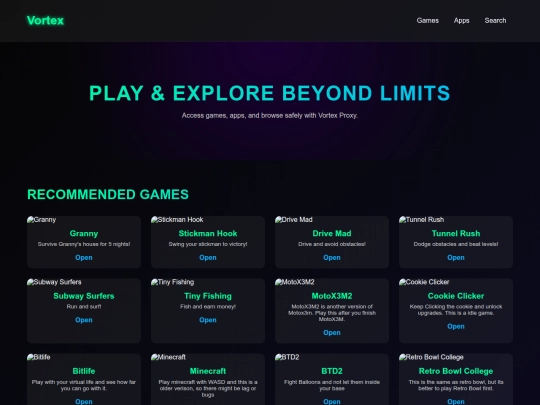The width and height of the screenshot is (540, 405).
Task: Click the 'Fight Balloons' BTD2 description
Action: coord(332,385)
